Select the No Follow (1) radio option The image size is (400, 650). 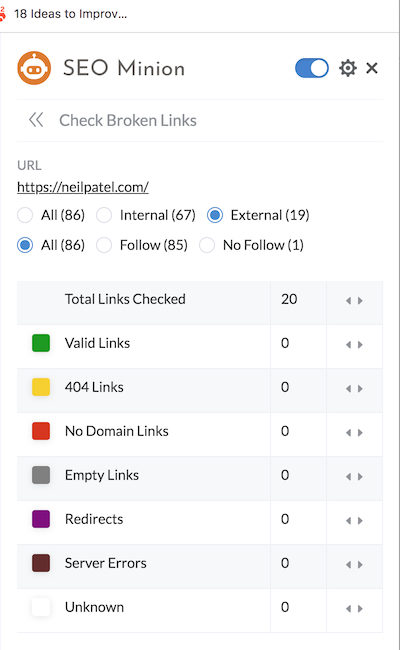[207, 245]
